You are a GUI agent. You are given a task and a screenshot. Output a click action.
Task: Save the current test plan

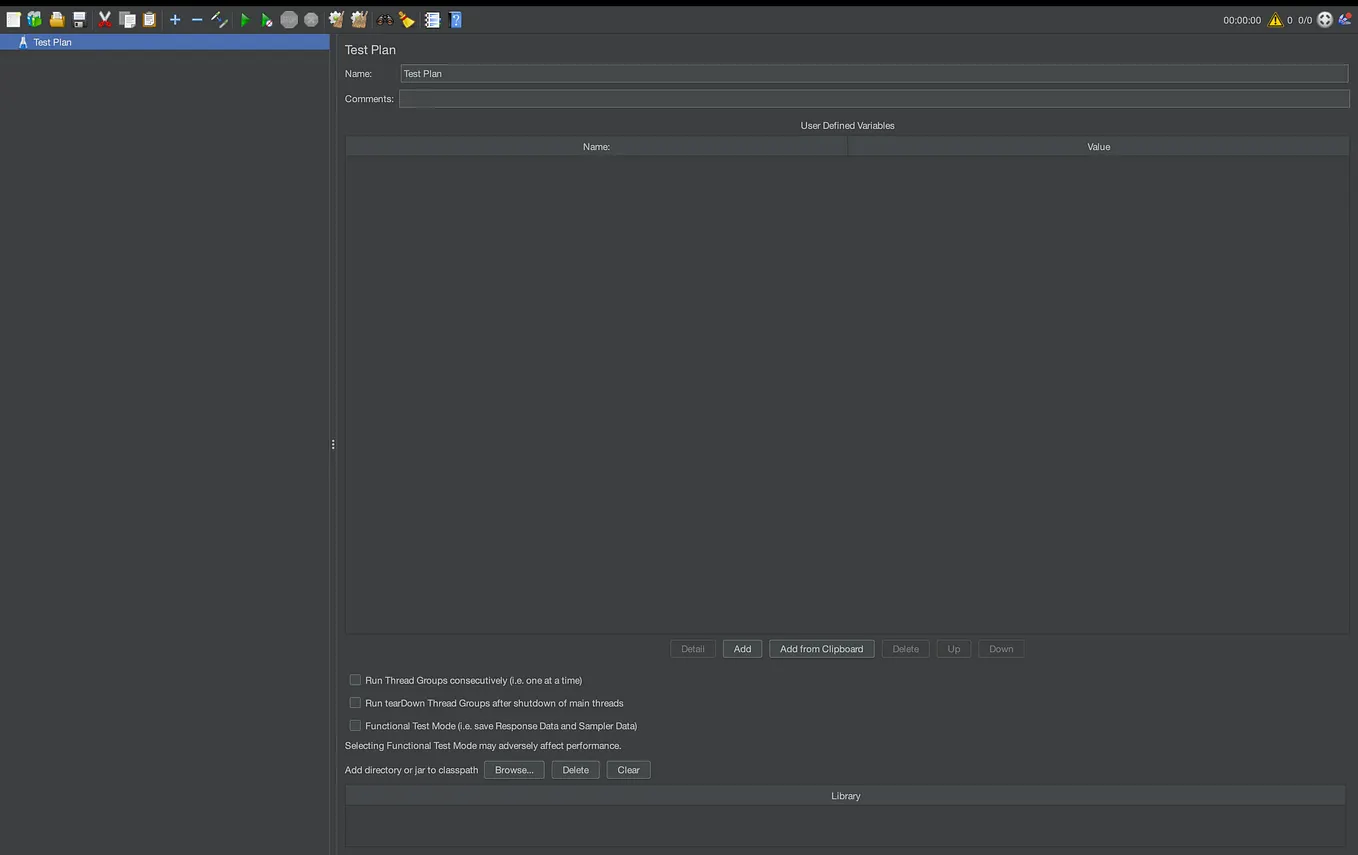point(77,19)
